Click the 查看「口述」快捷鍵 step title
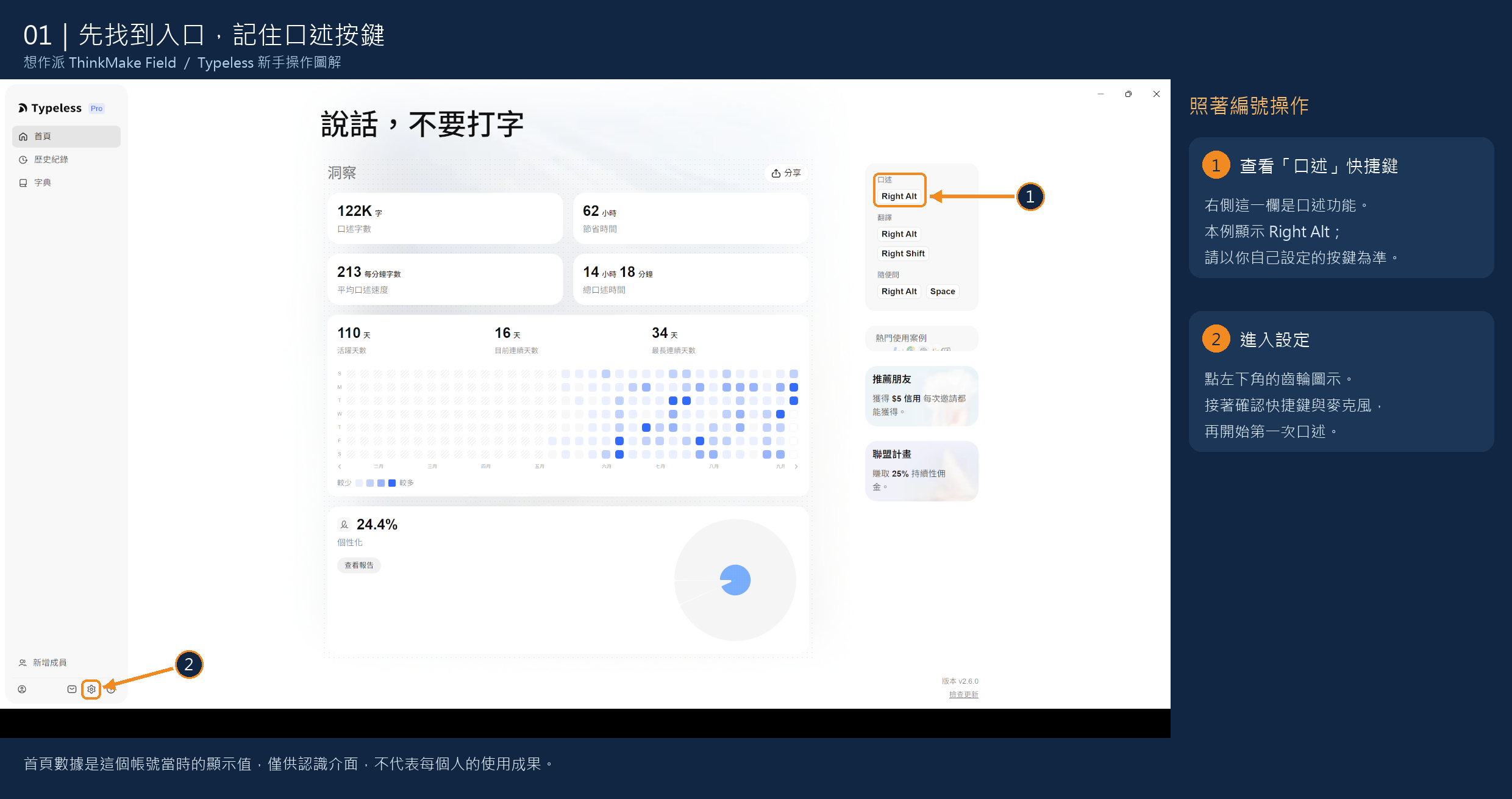Screen dimensions: 1512x799 1319,166
